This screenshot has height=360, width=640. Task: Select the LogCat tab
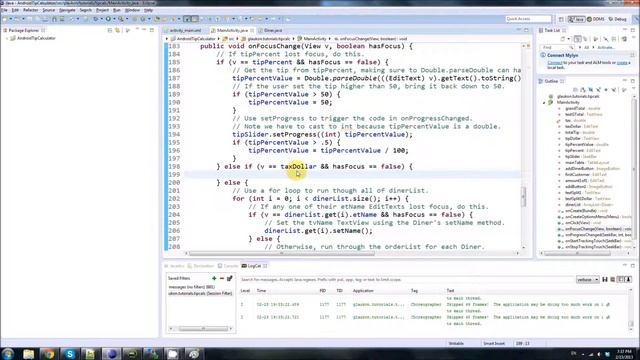coord(254,266)
